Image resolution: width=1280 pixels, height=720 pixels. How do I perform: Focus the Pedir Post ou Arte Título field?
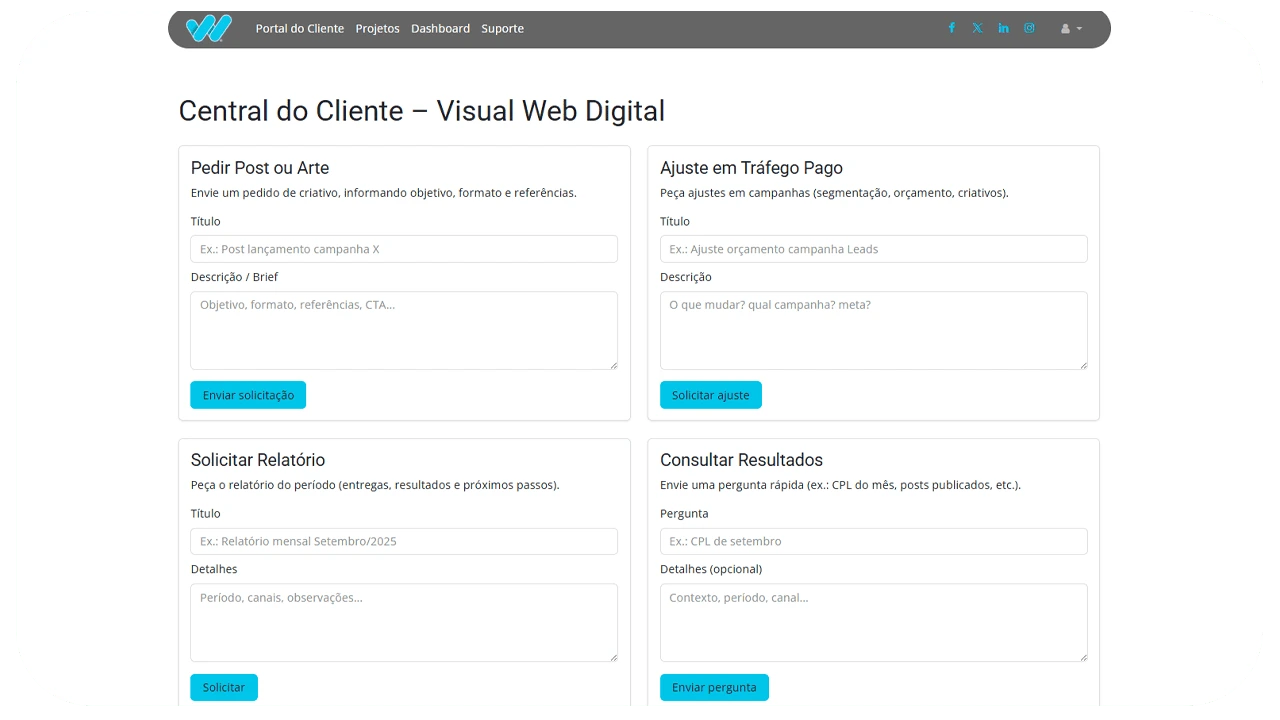click(404, 249)
